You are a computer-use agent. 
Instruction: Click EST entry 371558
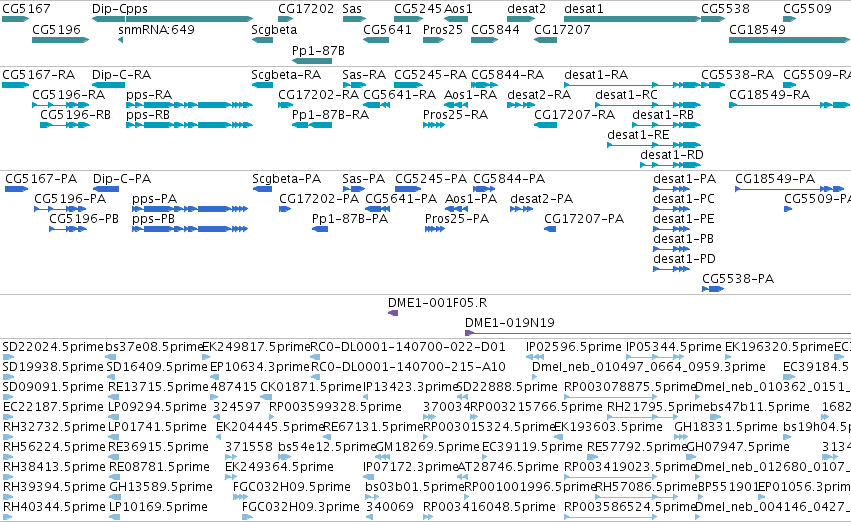pos(249,447)
